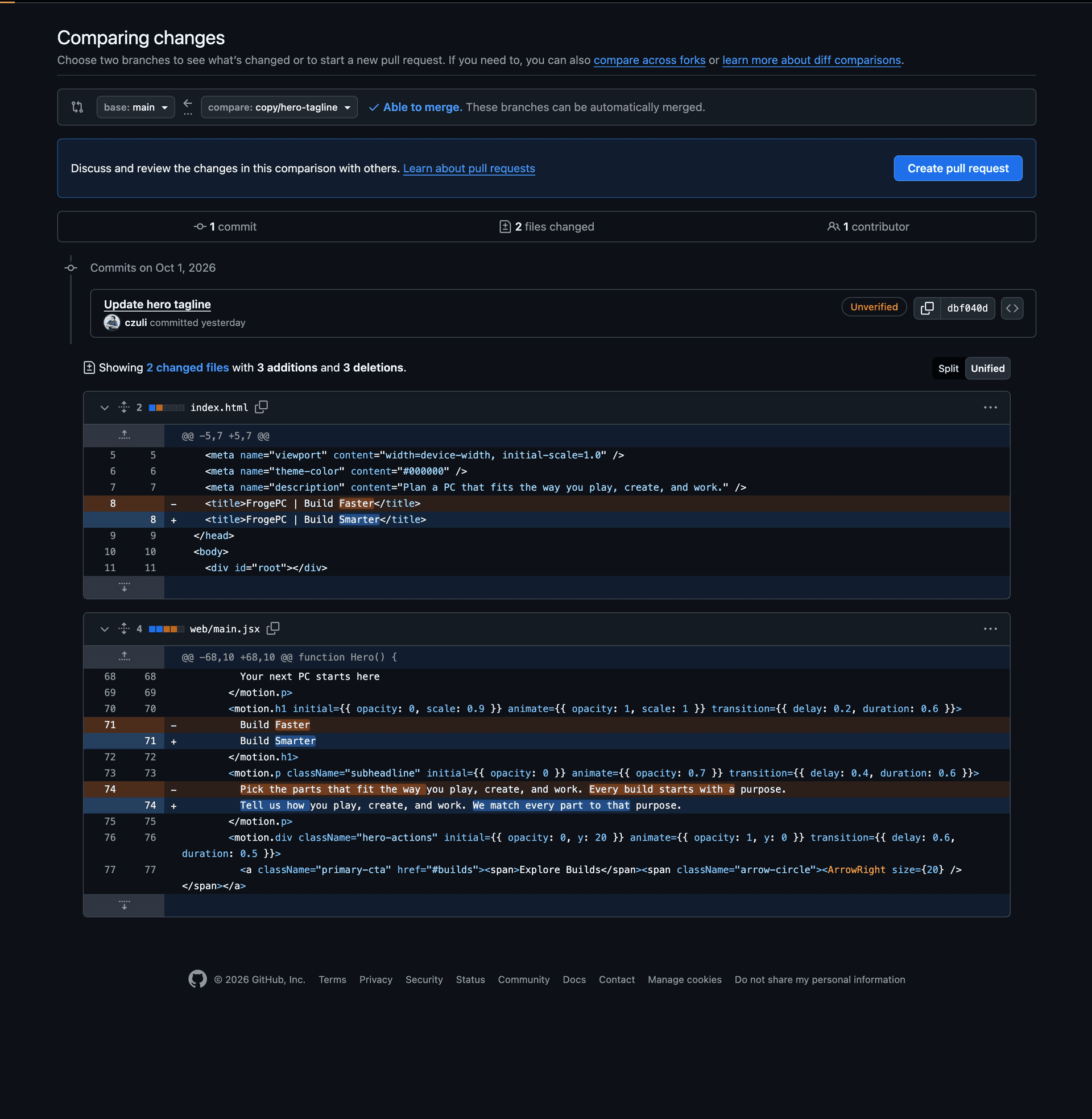Open czuli's profile link

(x=136, y=323)
